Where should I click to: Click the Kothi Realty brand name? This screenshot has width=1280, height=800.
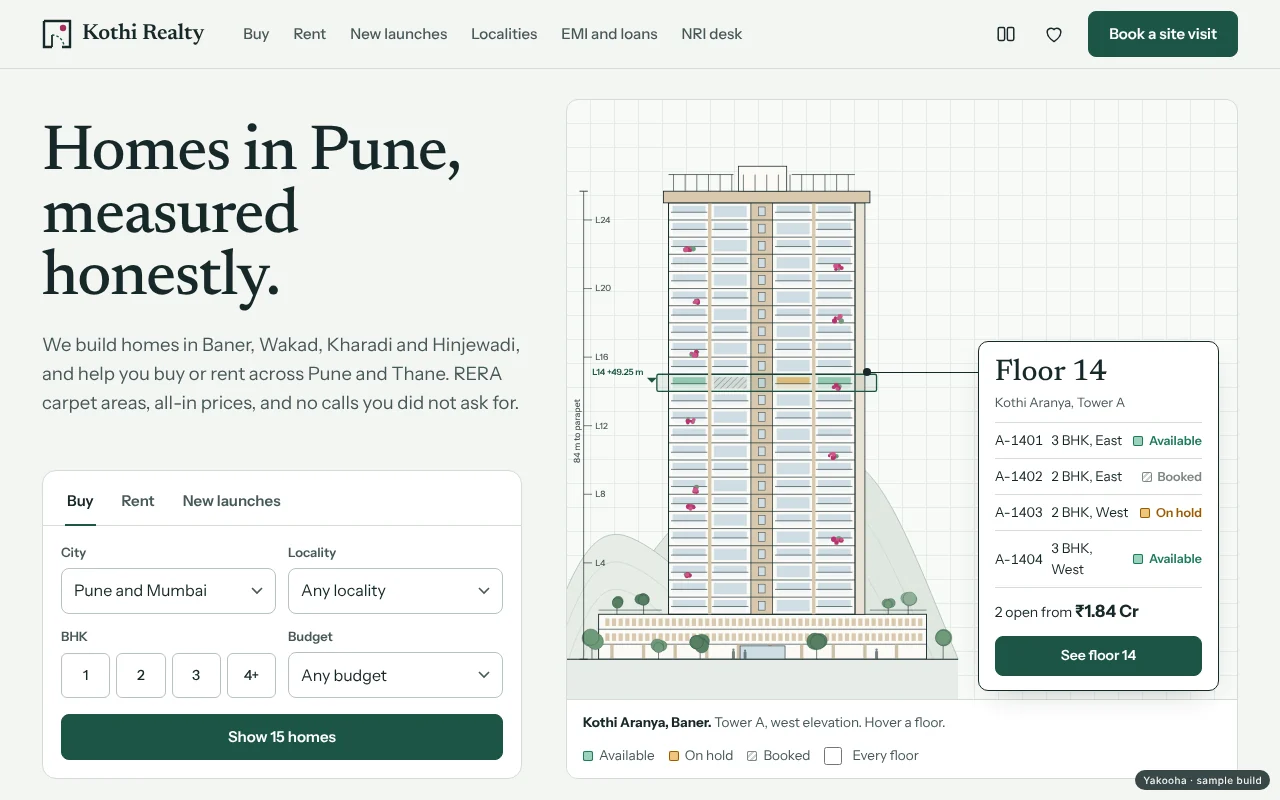point(143,33)
